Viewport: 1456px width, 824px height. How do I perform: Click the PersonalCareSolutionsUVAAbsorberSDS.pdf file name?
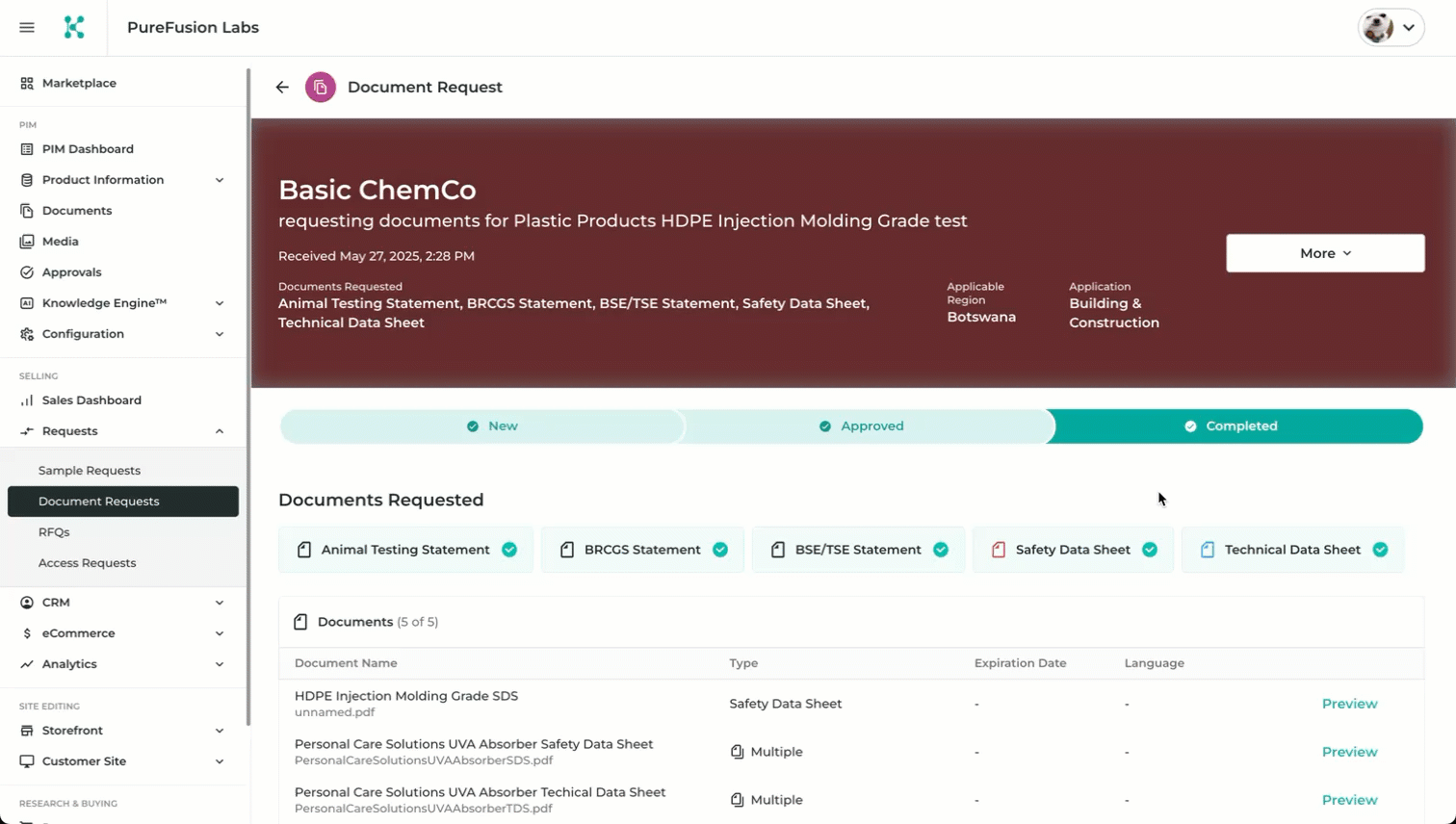424,760
